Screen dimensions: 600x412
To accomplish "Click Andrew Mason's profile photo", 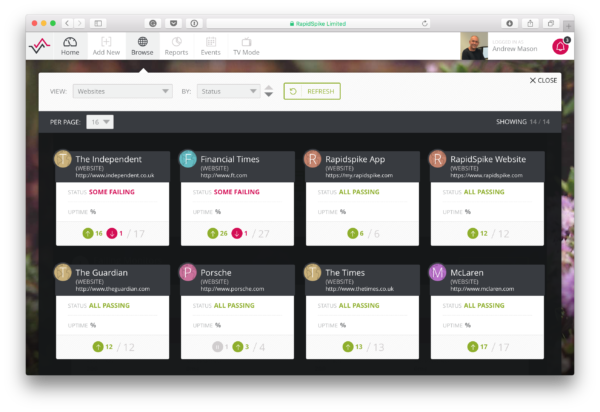I will point(474,46).
